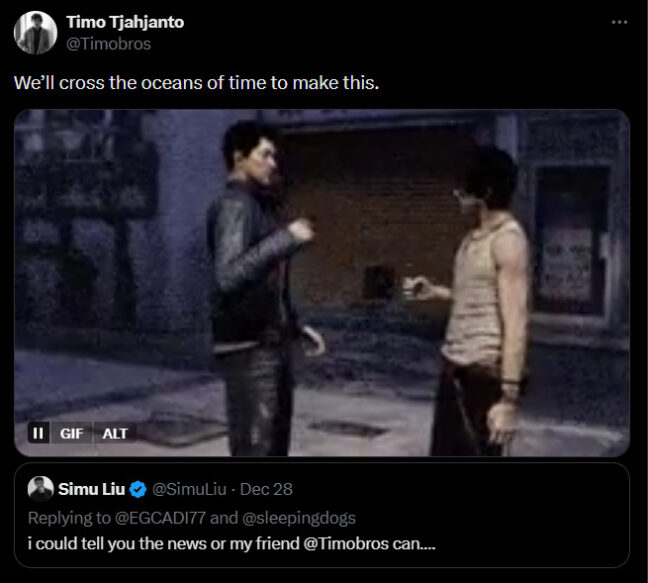
Task: Open the Timo Tjahjanto display name link
Action: 125,22
